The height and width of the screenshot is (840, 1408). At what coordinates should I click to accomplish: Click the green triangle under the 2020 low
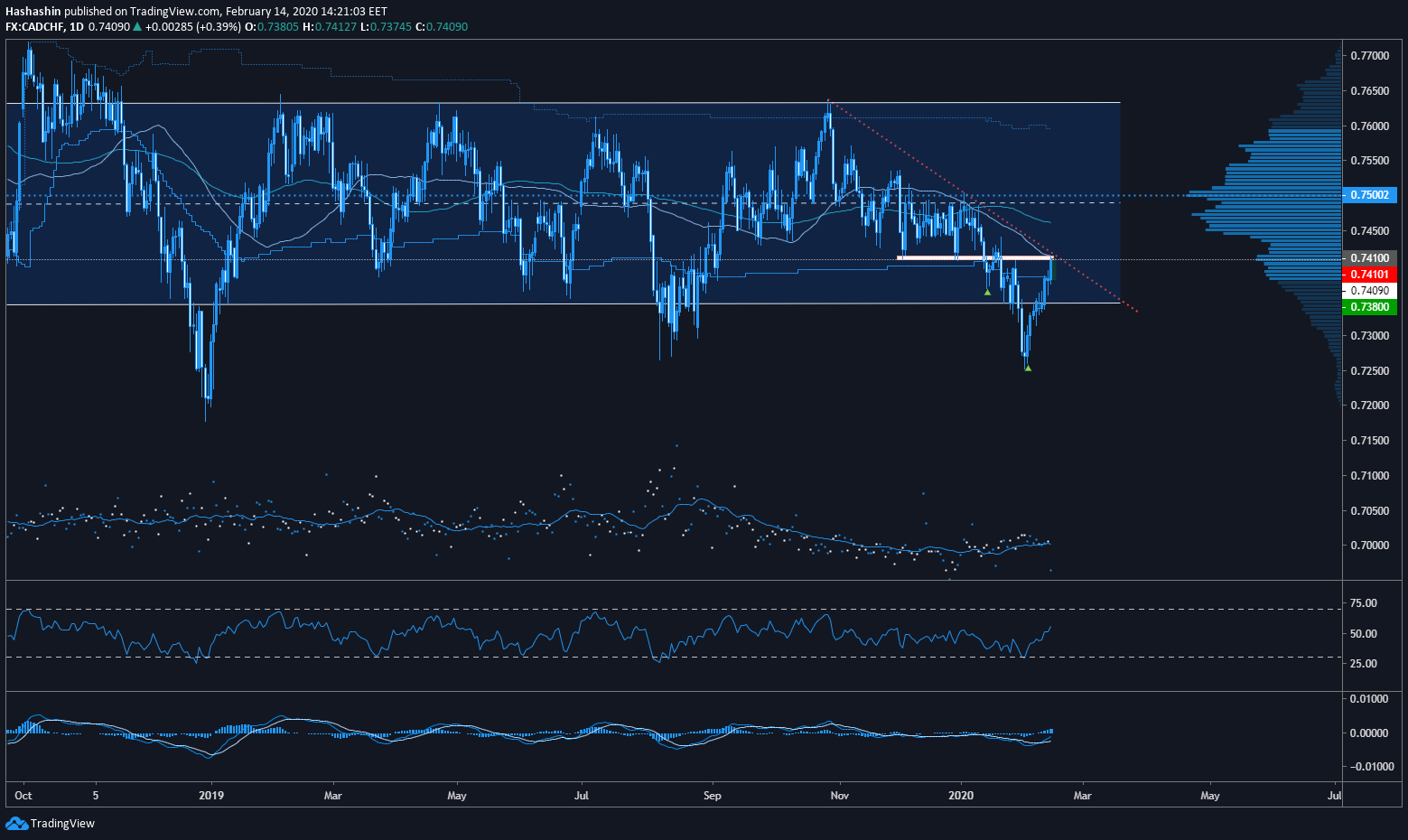click(1028, 368)
